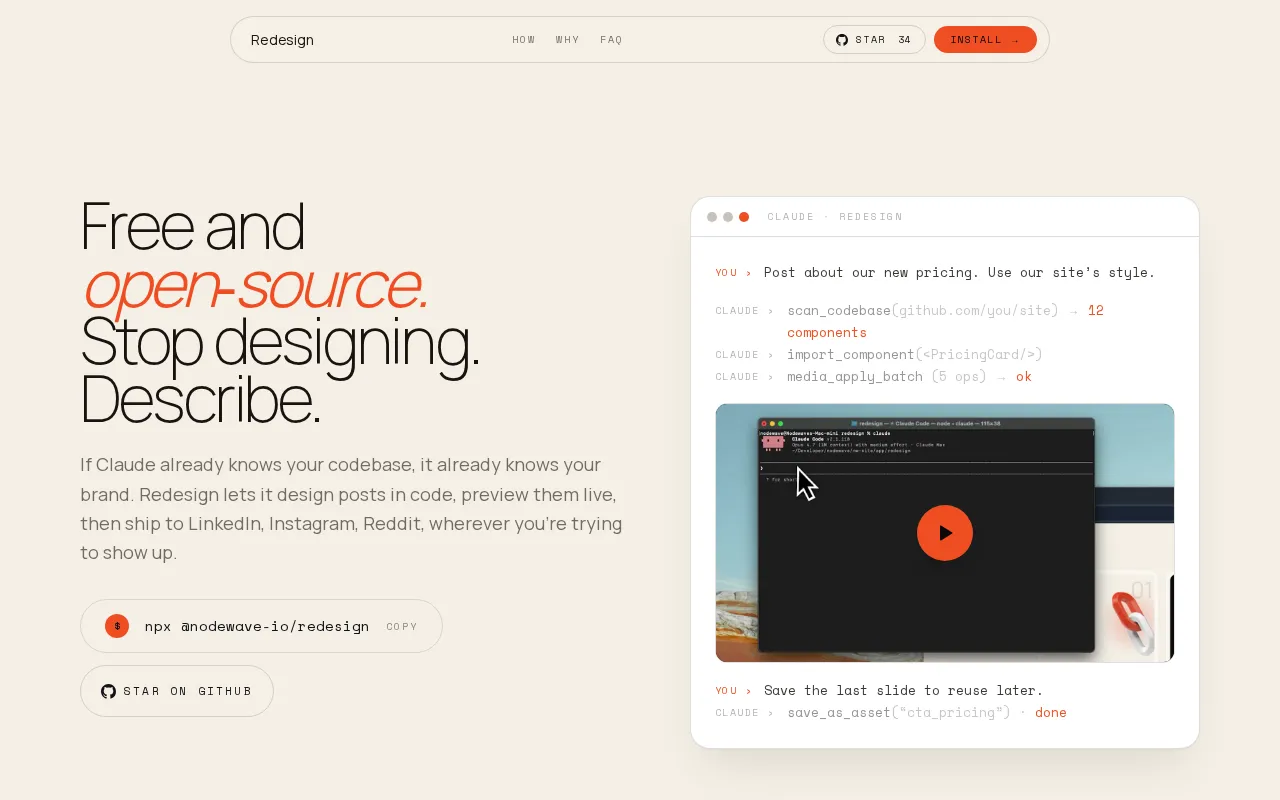
Task: Click the star count 34
Action: click(x=904, y=40)
